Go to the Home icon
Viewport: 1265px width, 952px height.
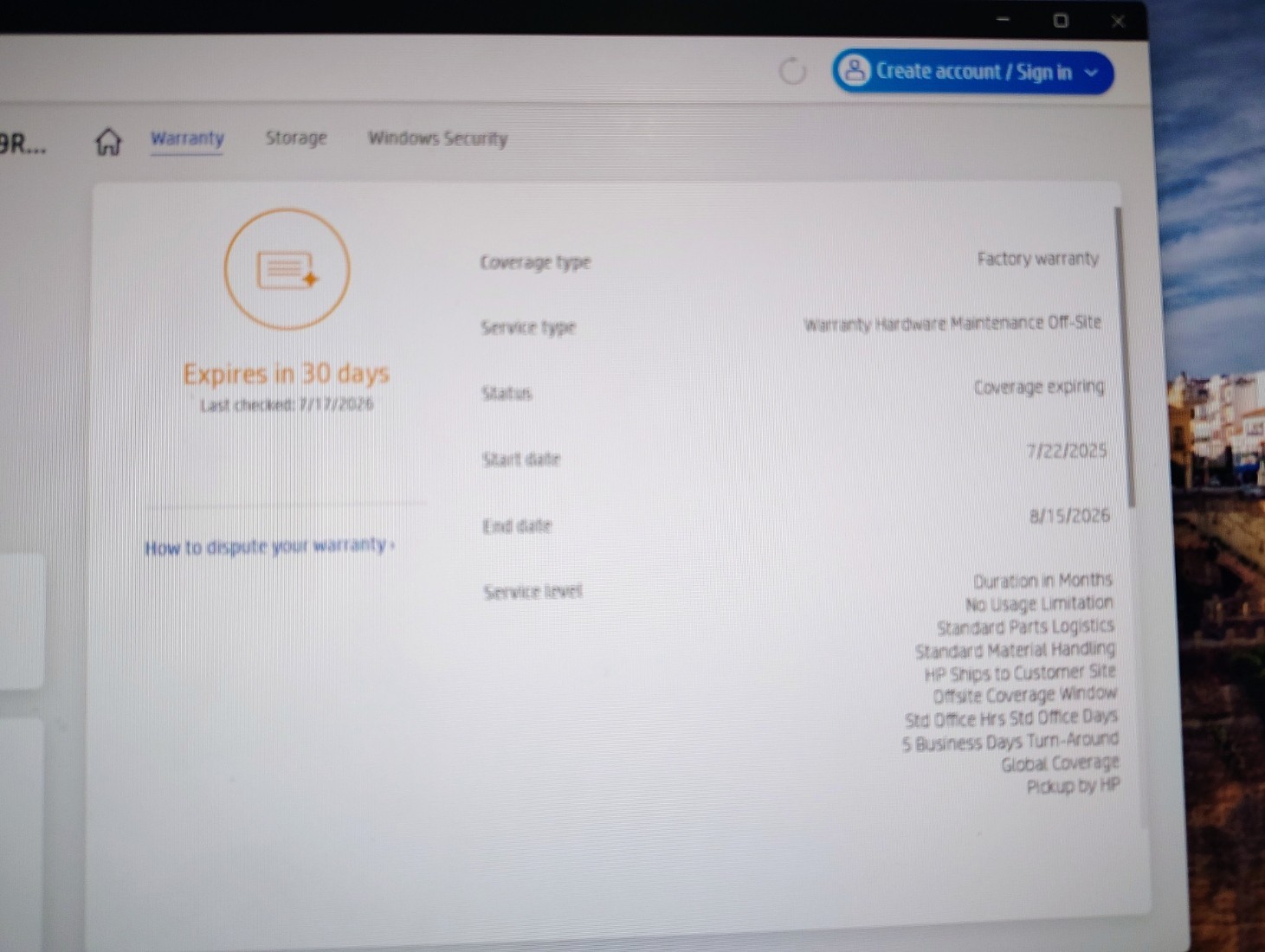coord(108,141)
